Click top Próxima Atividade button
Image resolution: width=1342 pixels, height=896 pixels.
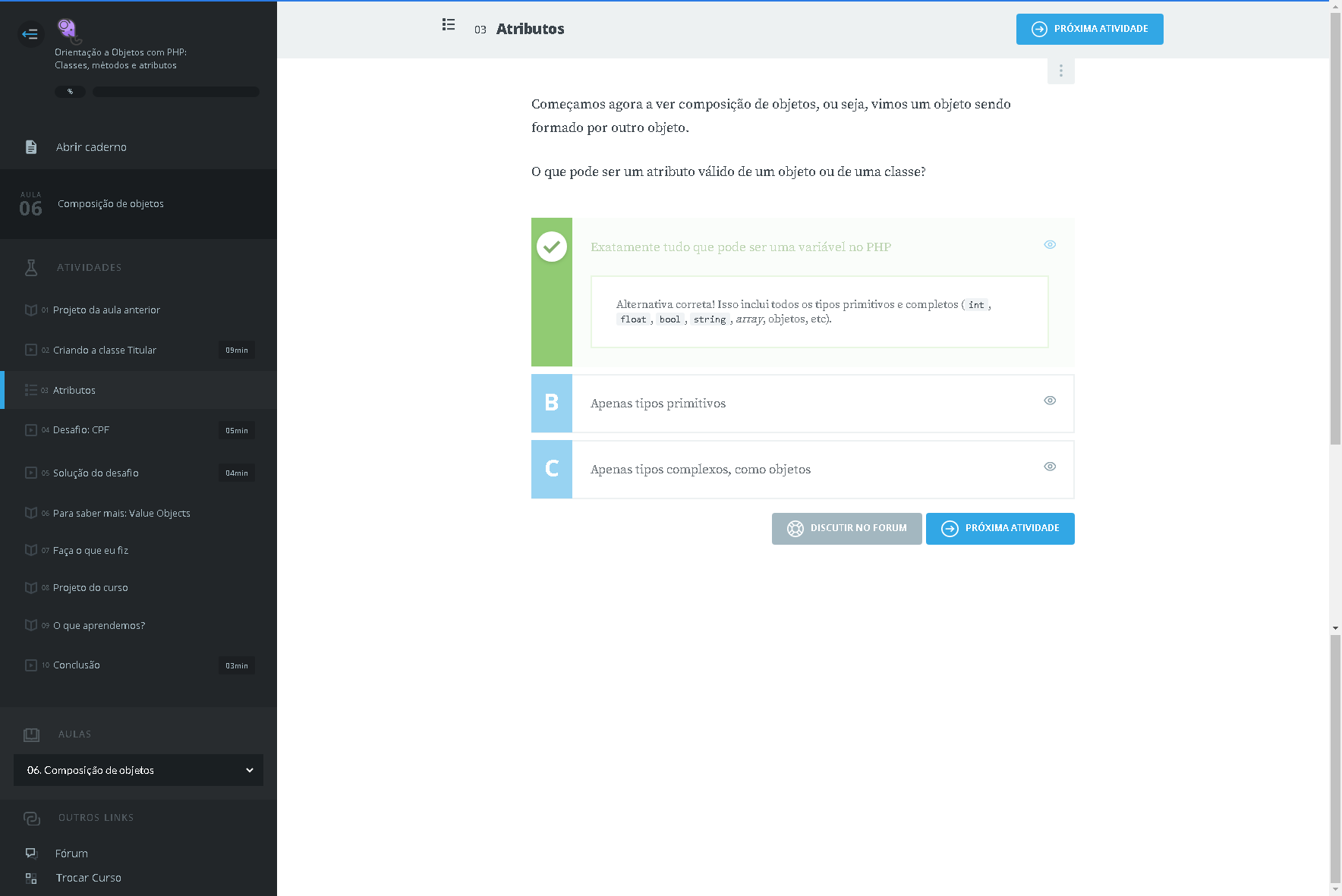pos(1089,30)
